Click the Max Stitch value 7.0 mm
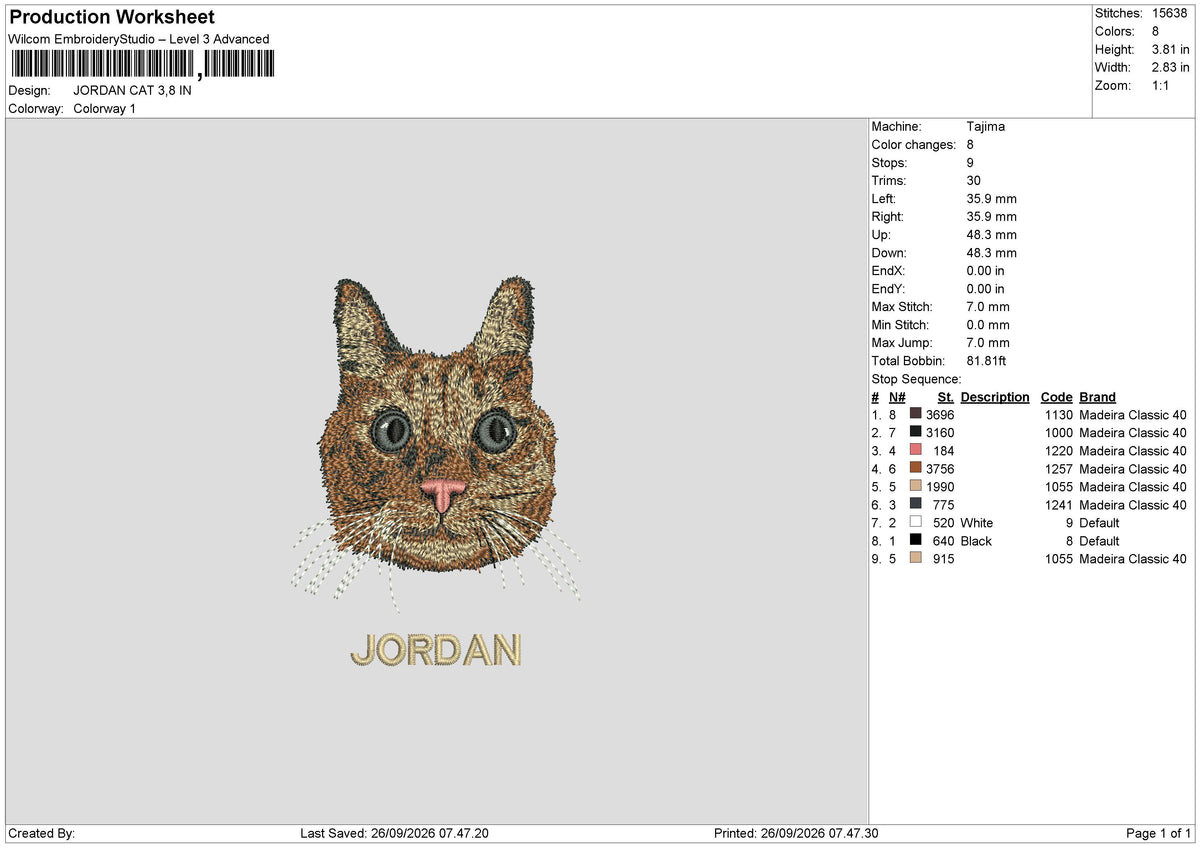This screenshot has width=1200, height=848. tap(989, 306)
